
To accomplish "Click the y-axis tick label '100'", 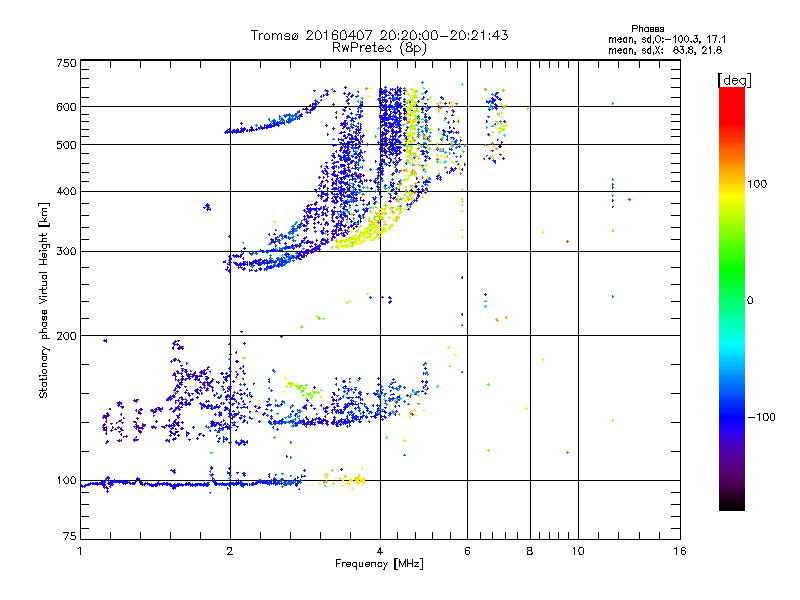I will tap(66, 481).
